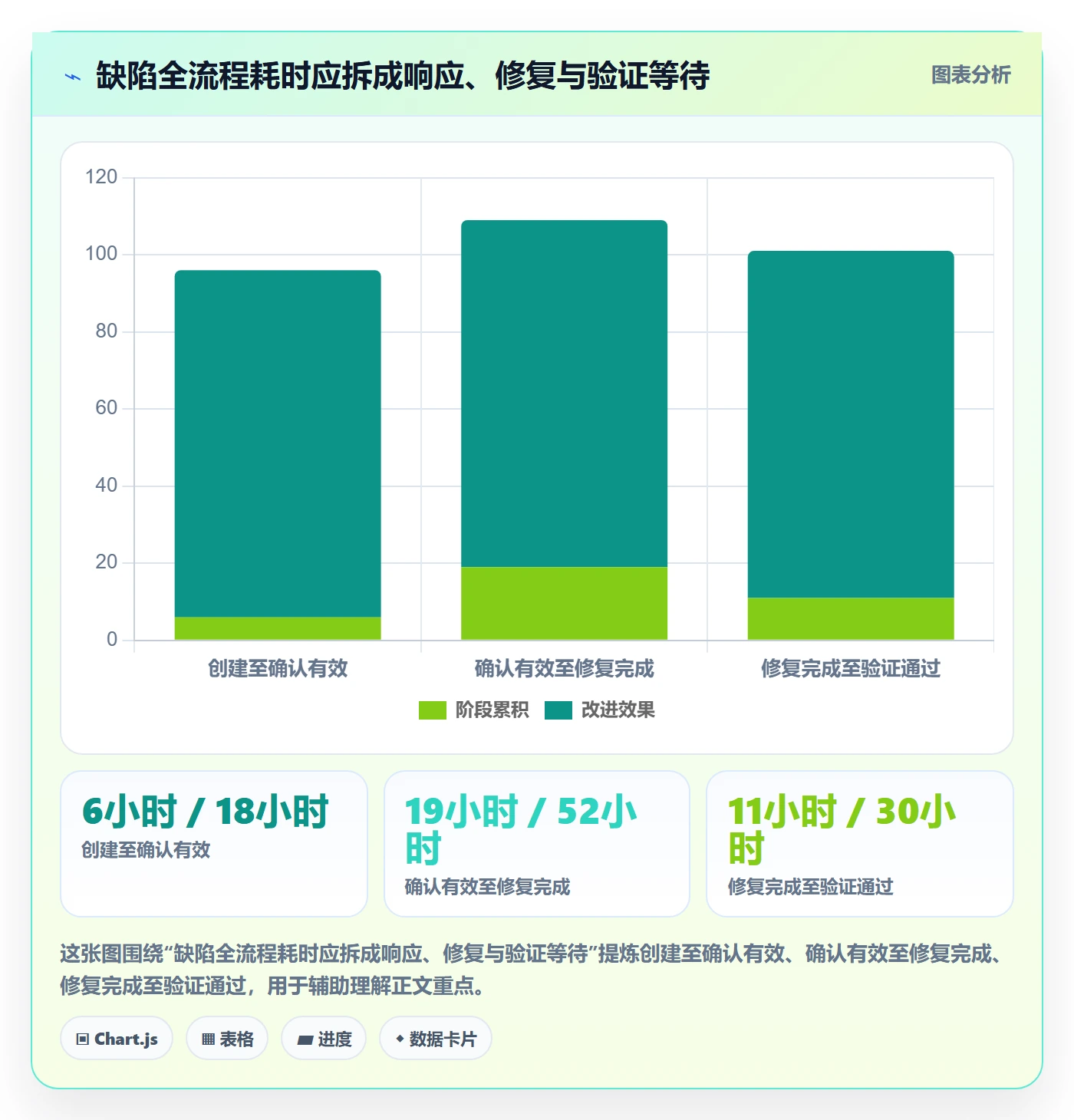This screenshot has width=1074, height=1120.
Task: Click the y-axis value 60
Action: [x=106, y=408]
